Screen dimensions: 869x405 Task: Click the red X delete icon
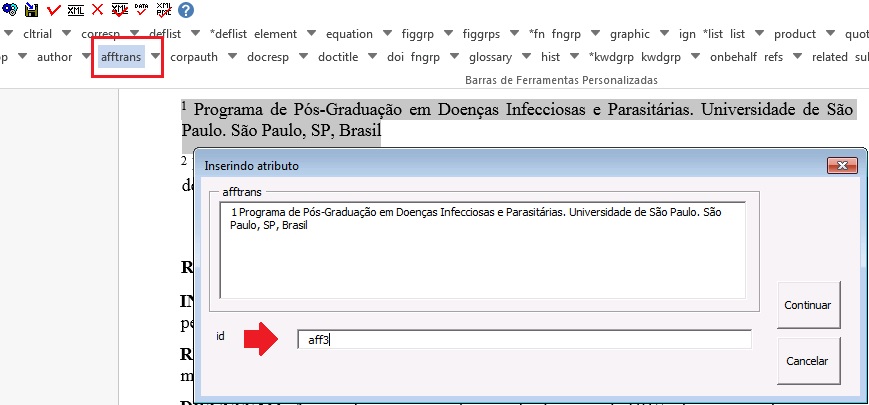click(x=97, y=9)
